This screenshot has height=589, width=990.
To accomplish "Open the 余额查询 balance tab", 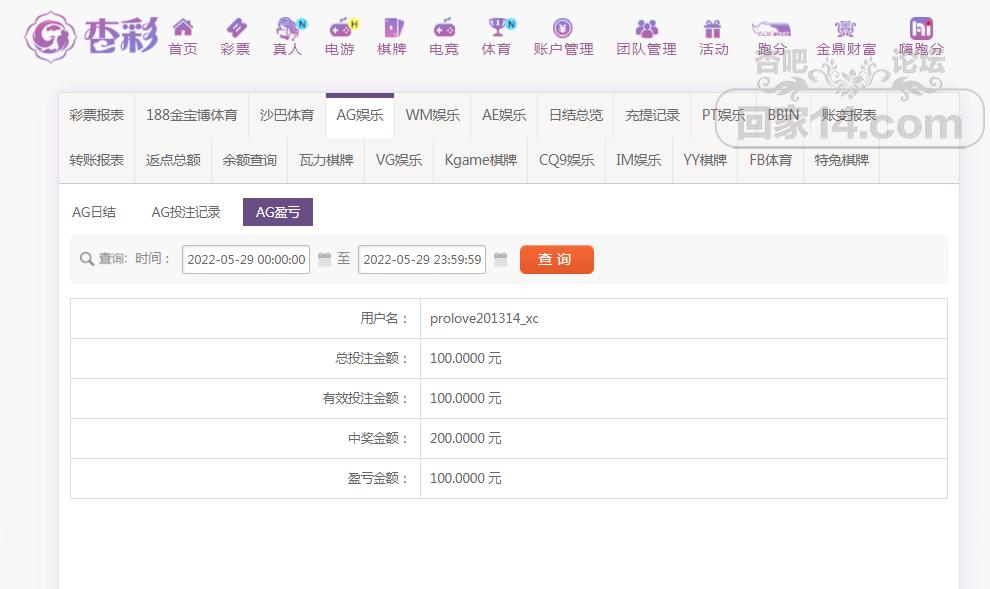I will (x=249, y=160).
